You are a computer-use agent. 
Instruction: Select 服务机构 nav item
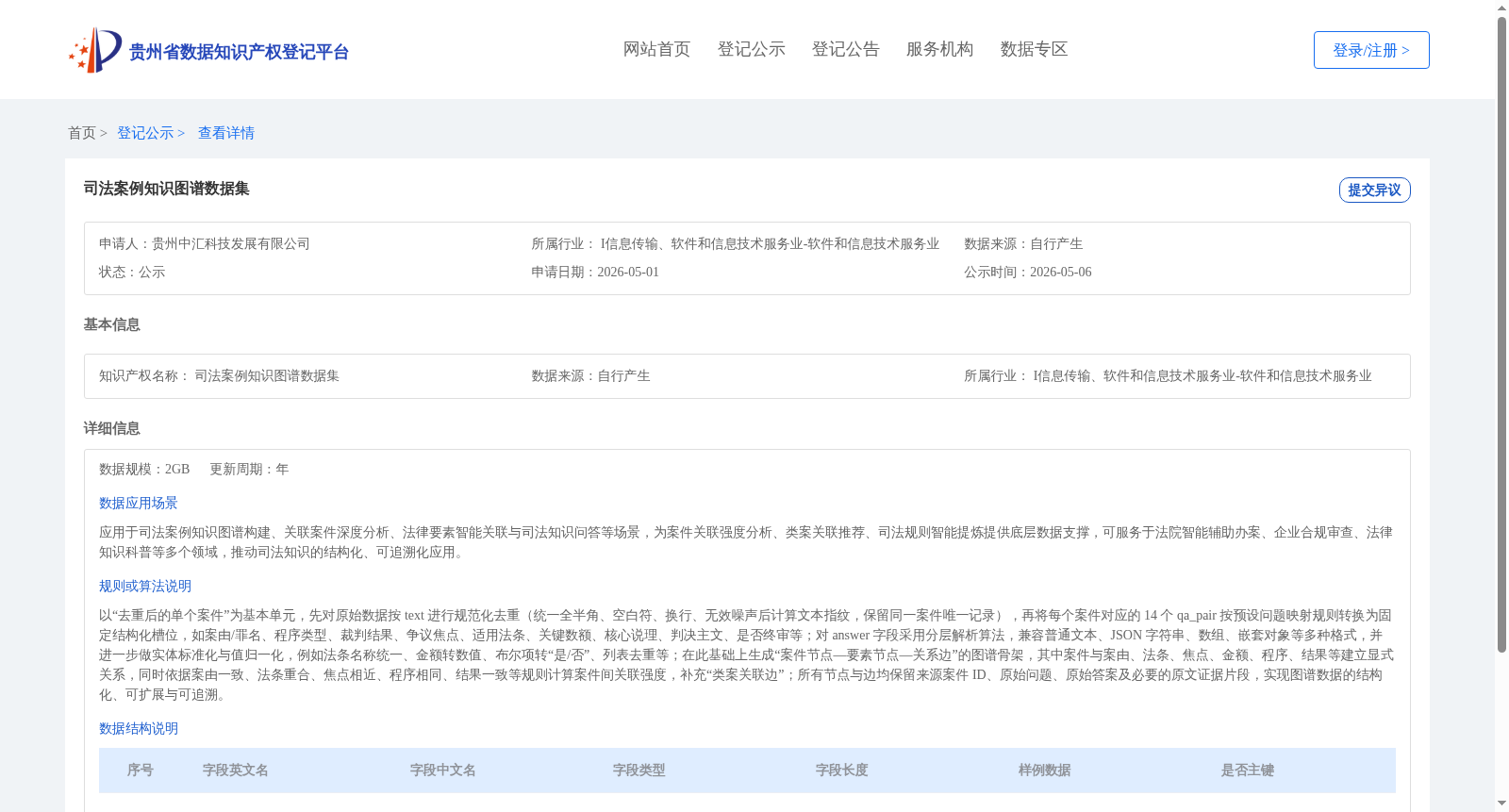(x=939, y=49)
